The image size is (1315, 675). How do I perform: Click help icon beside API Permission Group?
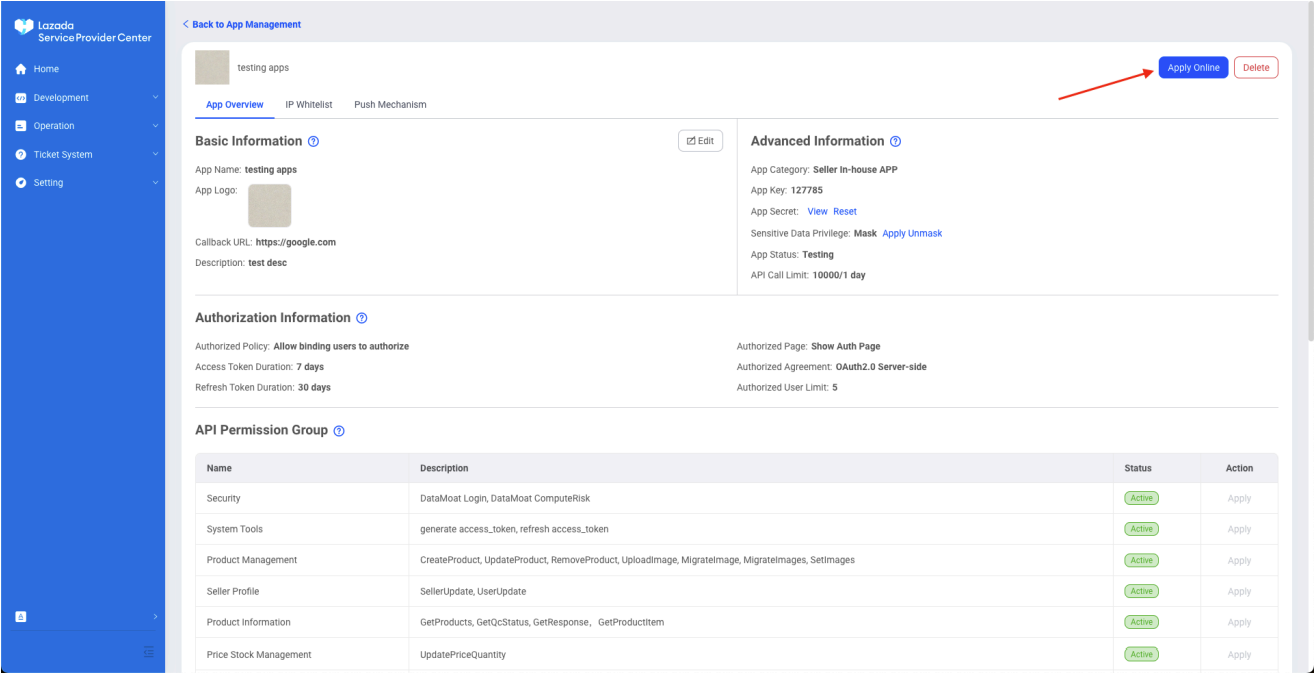coord(339,431)
